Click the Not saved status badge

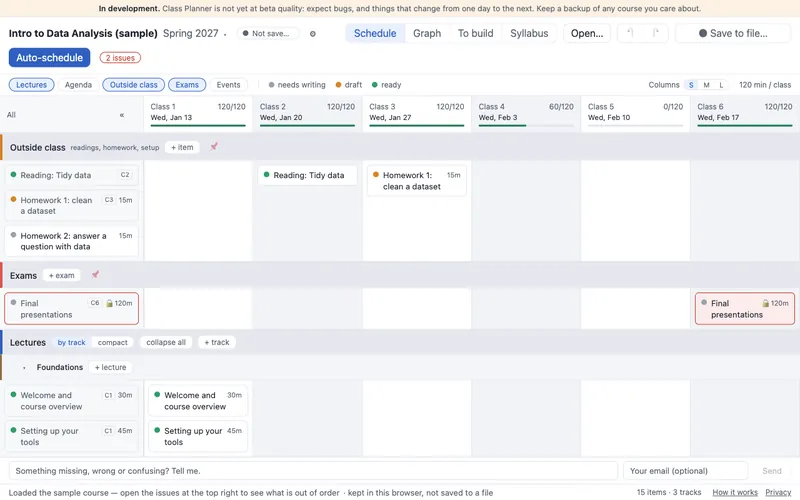pos(268,34)
